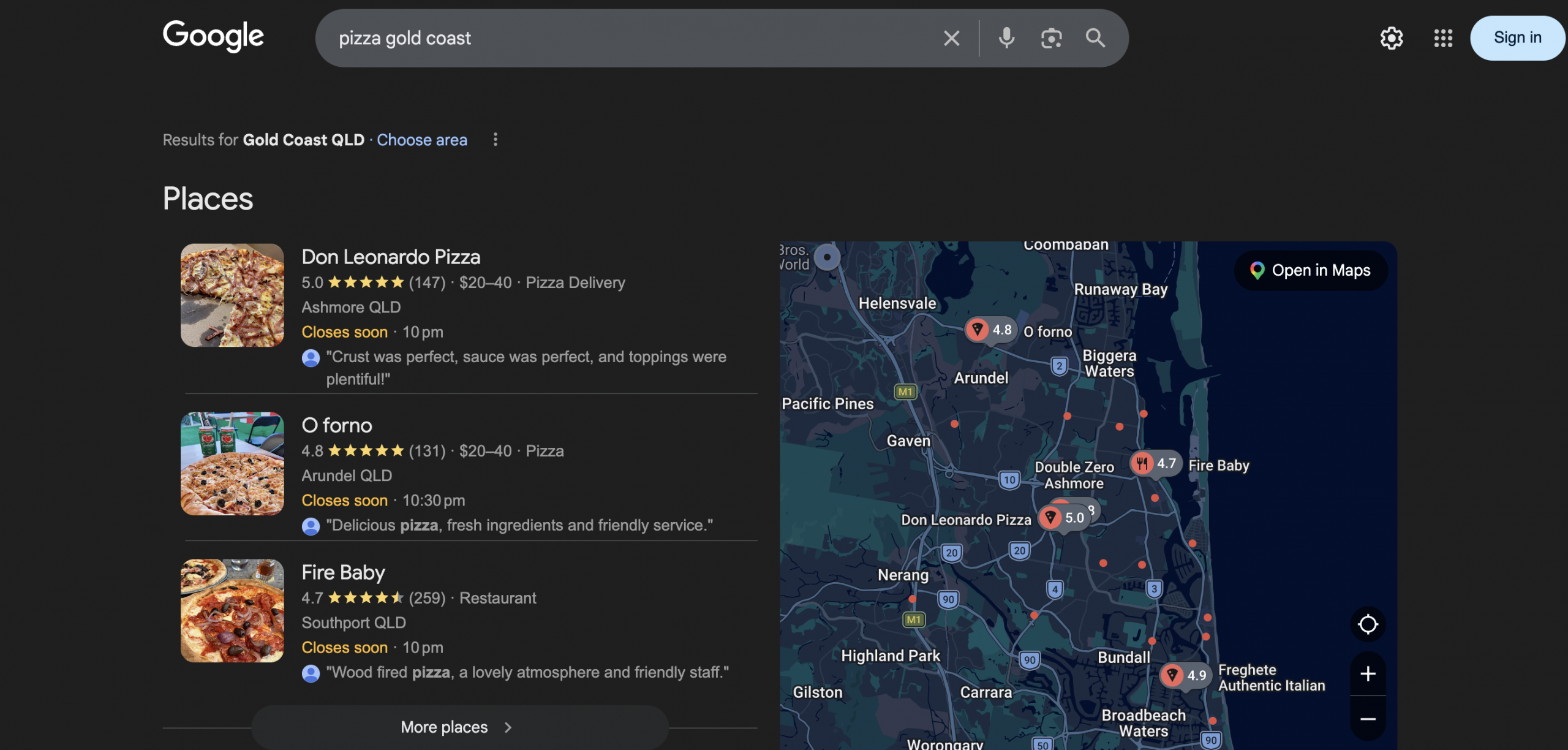Click the O forno 4.8 map pin

990,330
